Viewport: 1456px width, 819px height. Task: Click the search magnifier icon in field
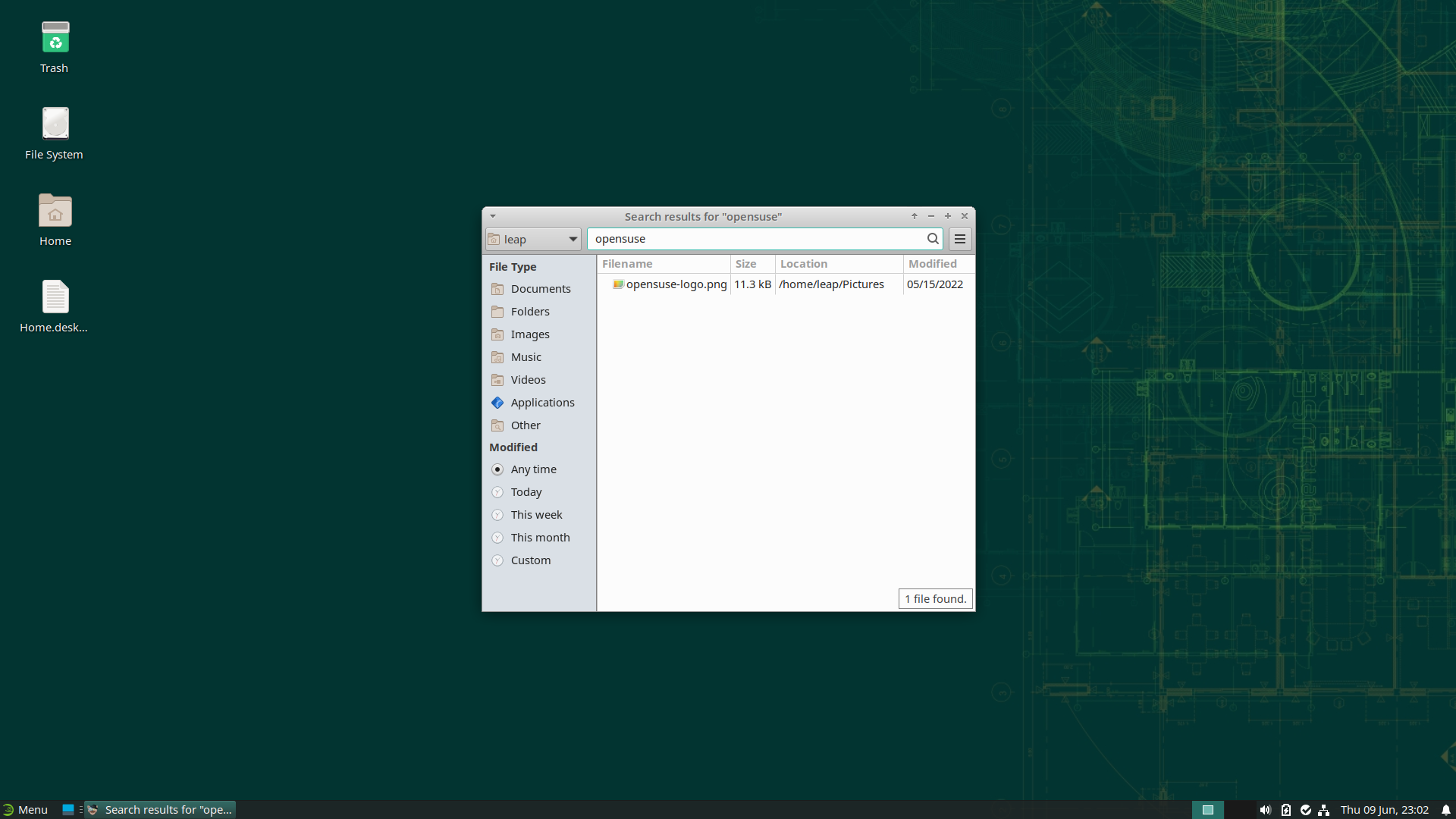click(933, 239)
